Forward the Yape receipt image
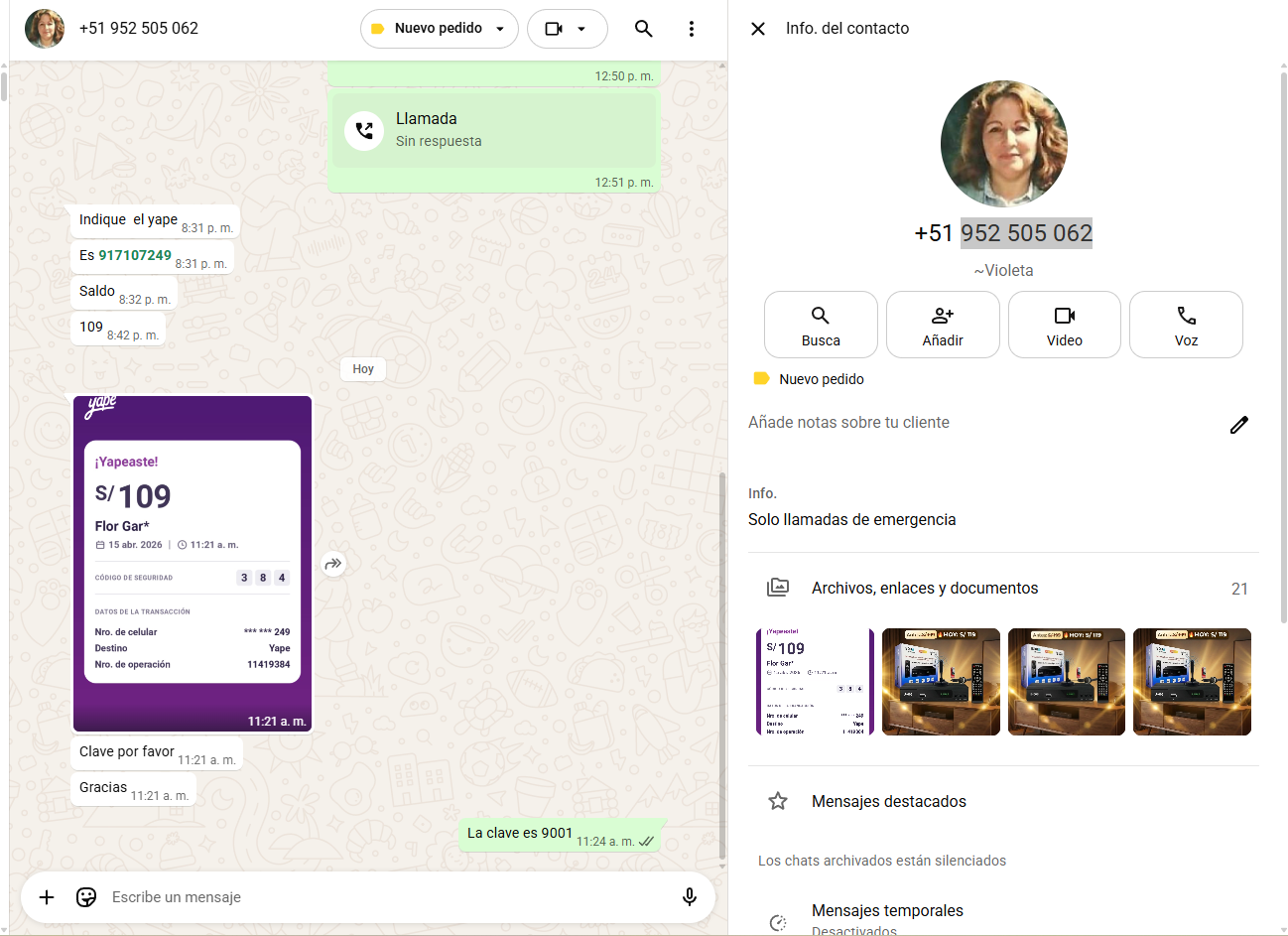Viewport: 1288px width, 936px height. (333, 564)
